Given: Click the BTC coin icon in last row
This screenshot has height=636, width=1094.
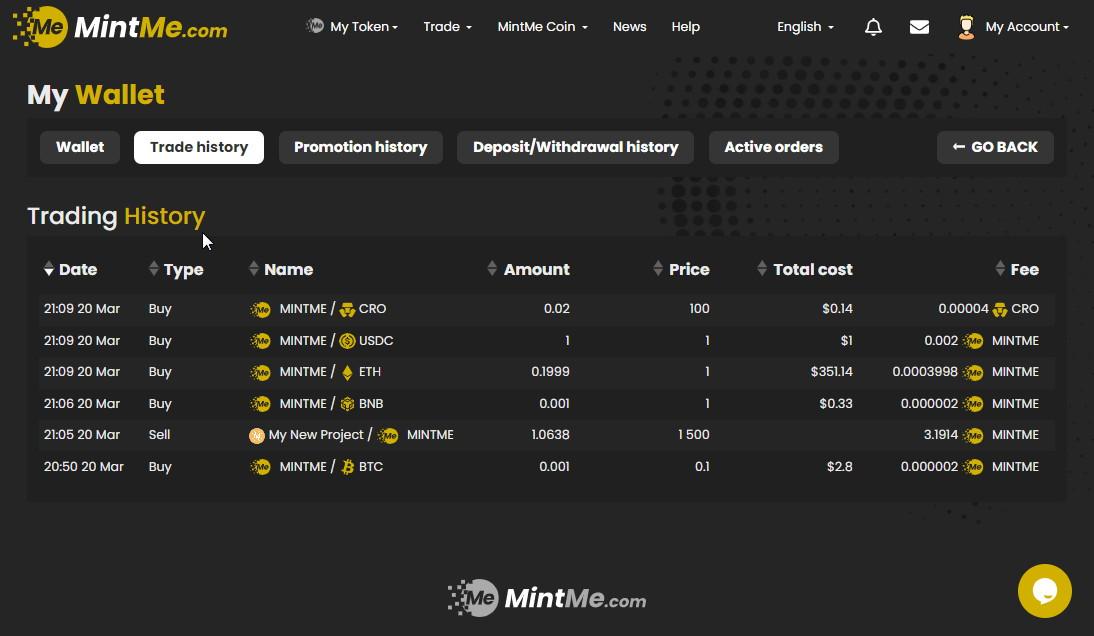Looking at the screenshot, I should coord(348,467).
